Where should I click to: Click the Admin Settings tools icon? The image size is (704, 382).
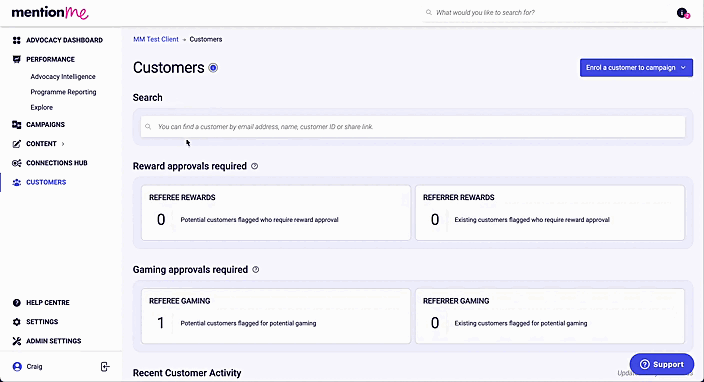(x=17, y=341)
